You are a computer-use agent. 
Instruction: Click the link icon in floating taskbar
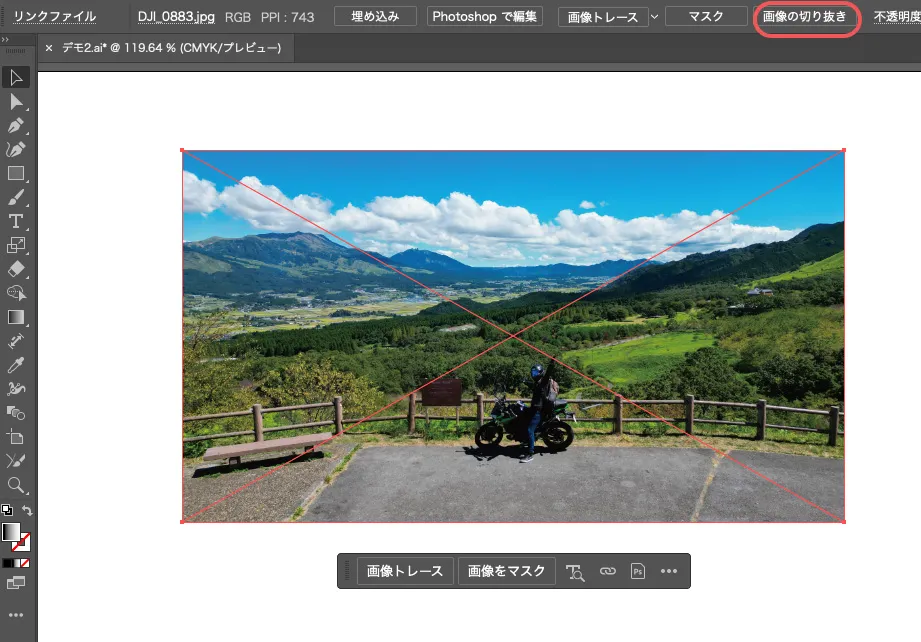[x=607, y=571]
